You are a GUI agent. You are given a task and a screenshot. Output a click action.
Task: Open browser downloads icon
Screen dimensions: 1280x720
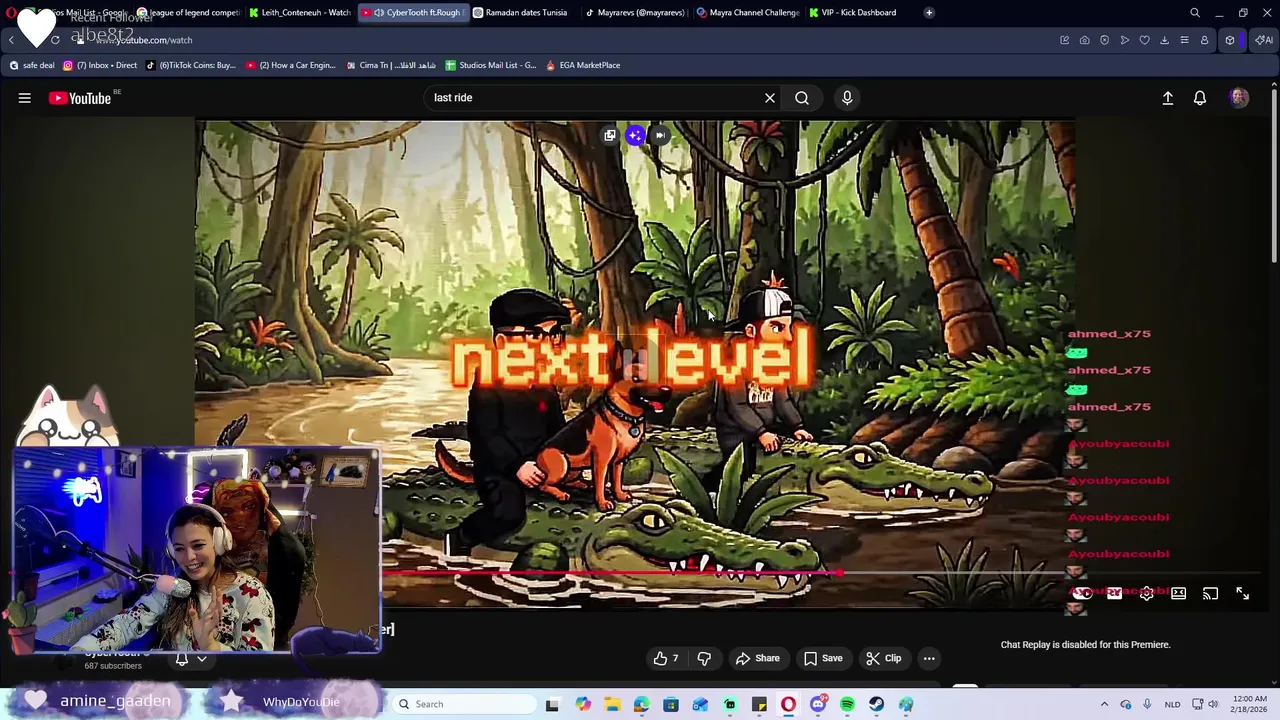(x=1164, y=40)
